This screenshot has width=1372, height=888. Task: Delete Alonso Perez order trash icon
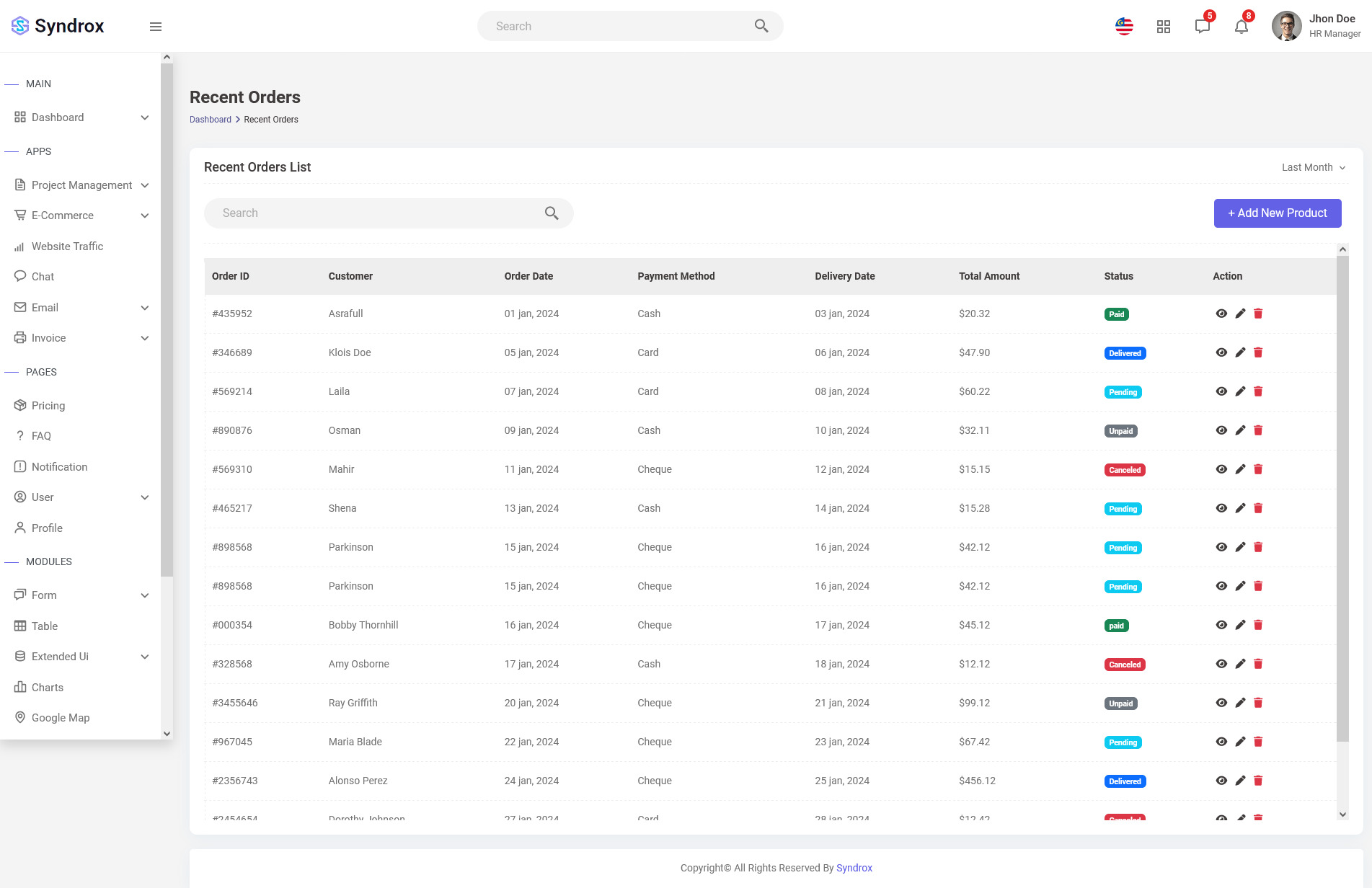pyautogui.click(x=1258, y=781)
